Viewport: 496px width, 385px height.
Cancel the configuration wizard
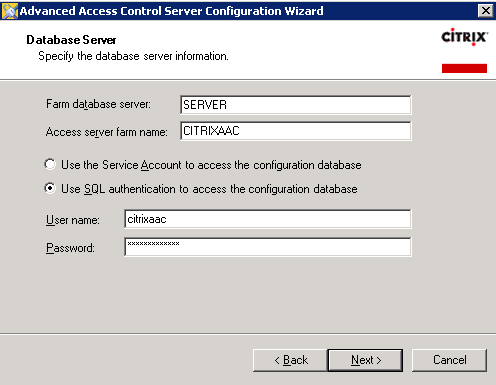449,360
